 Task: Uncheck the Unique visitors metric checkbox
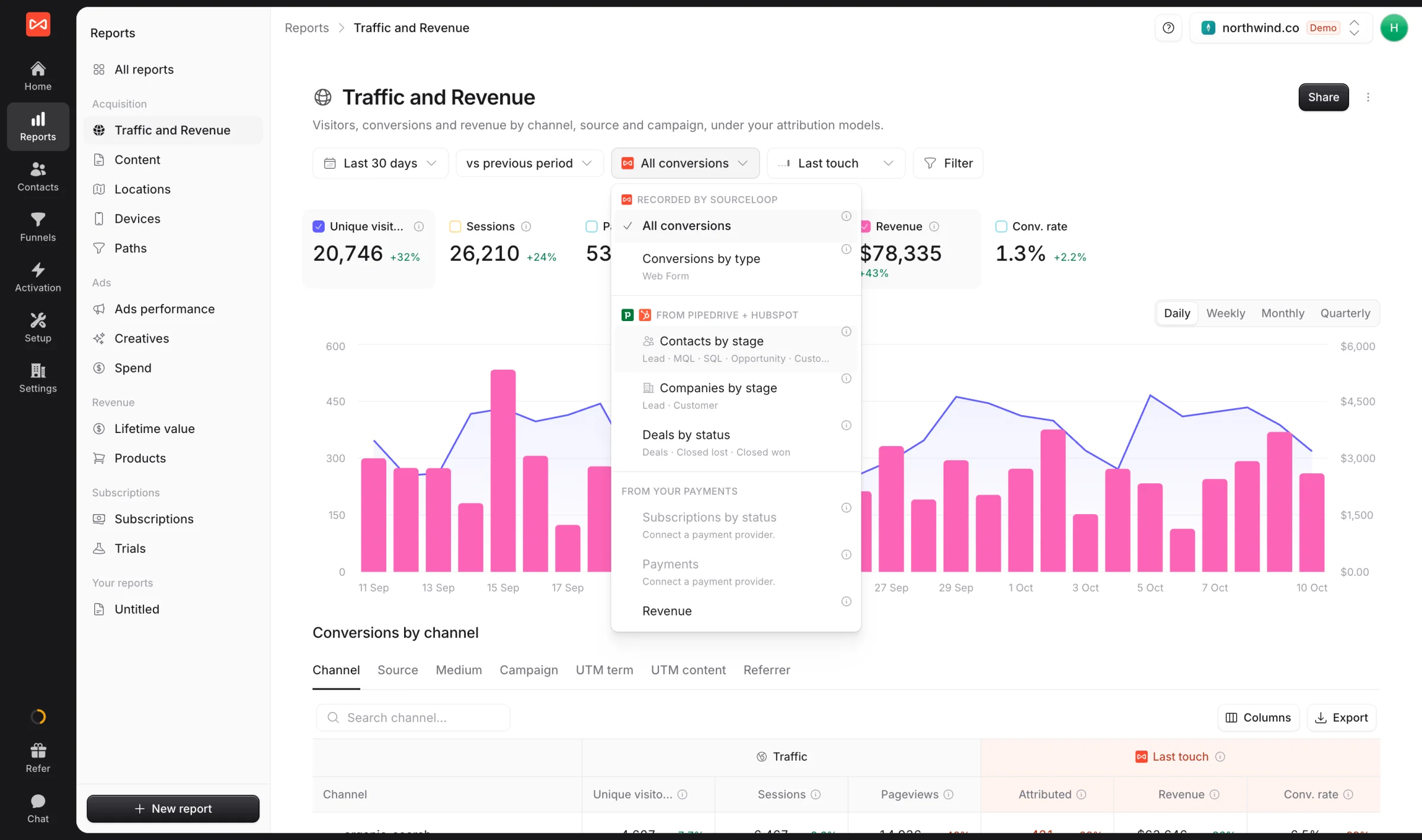(x=318, y=226)
